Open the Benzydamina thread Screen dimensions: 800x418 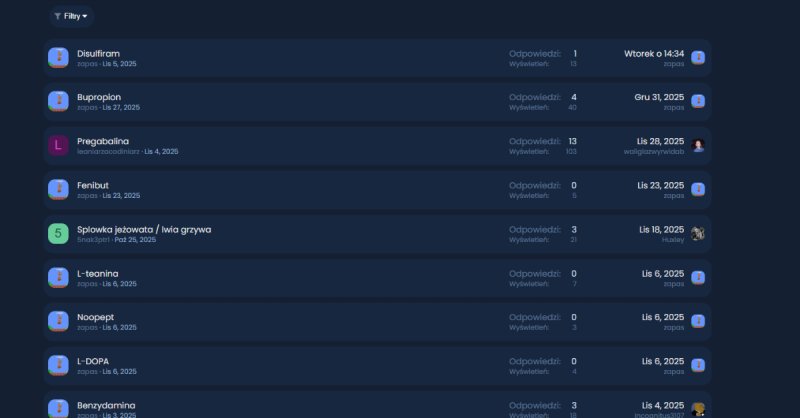point(106,406)
